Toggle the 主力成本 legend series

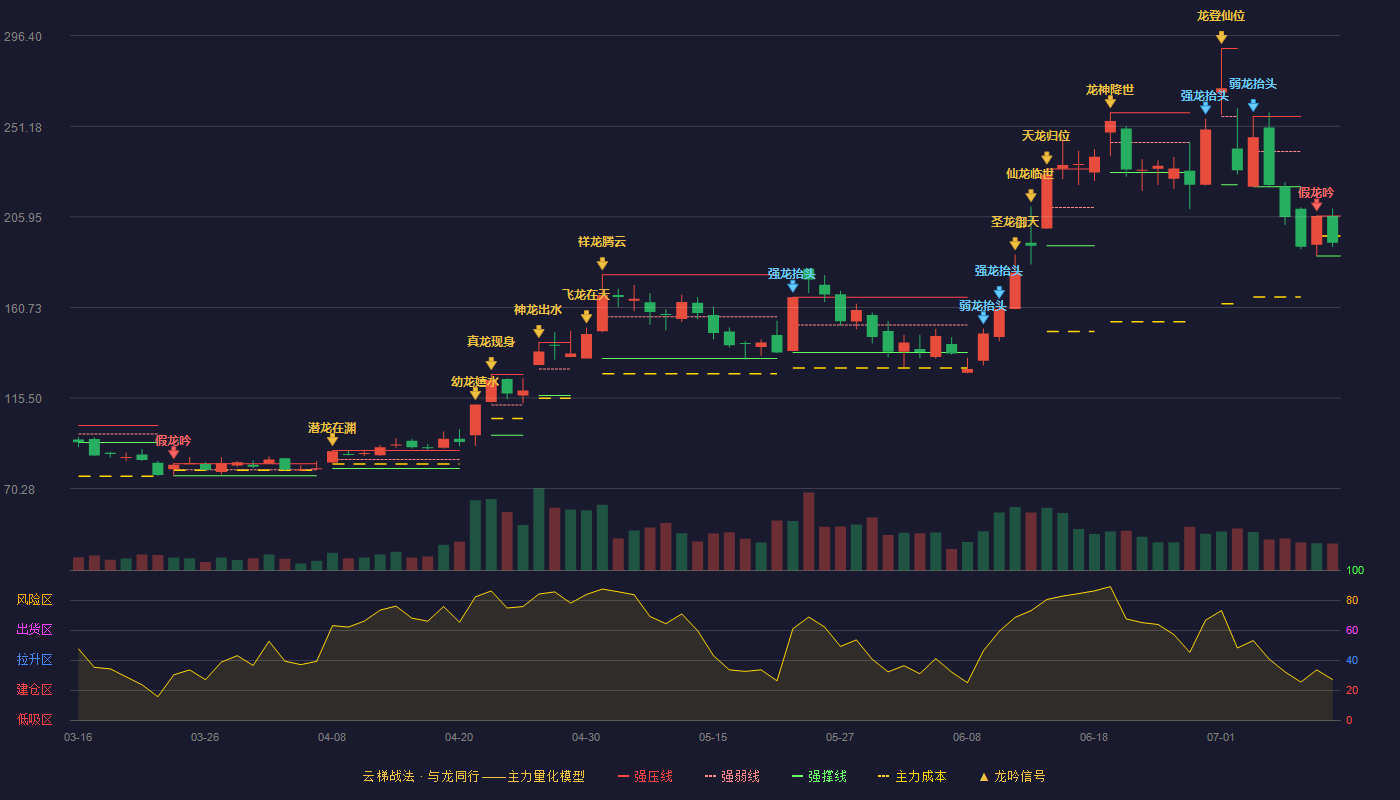[x=912, y=776]
